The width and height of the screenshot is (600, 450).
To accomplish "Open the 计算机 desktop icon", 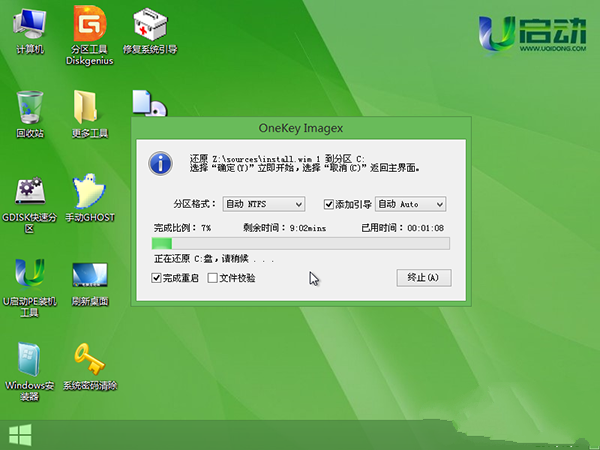I will click(x=28, y=27).
